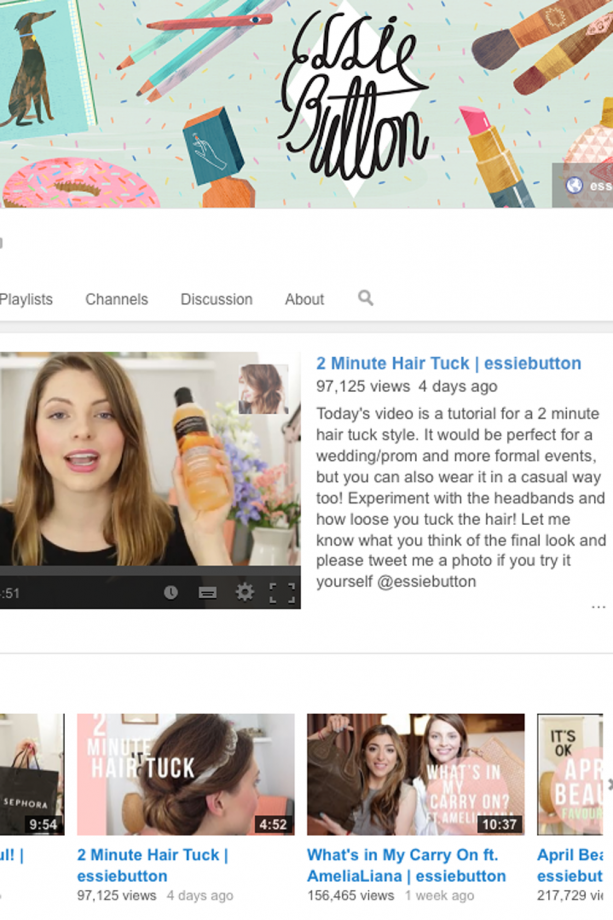The width and height of the screenshot is (613, 920).
Task: Click '2 Minute Hair Tuck | essiebutton' link below thumbnail
Action: (x=153, y=865)
